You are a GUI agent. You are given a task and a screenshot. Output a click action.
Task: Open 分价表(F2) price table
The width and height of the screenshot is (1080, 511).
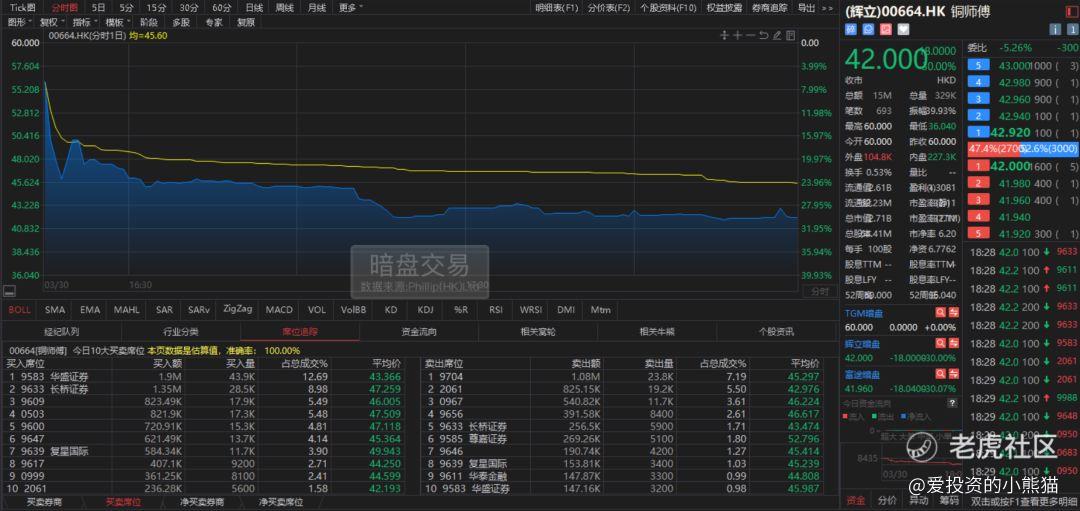[x=609, y=8]
